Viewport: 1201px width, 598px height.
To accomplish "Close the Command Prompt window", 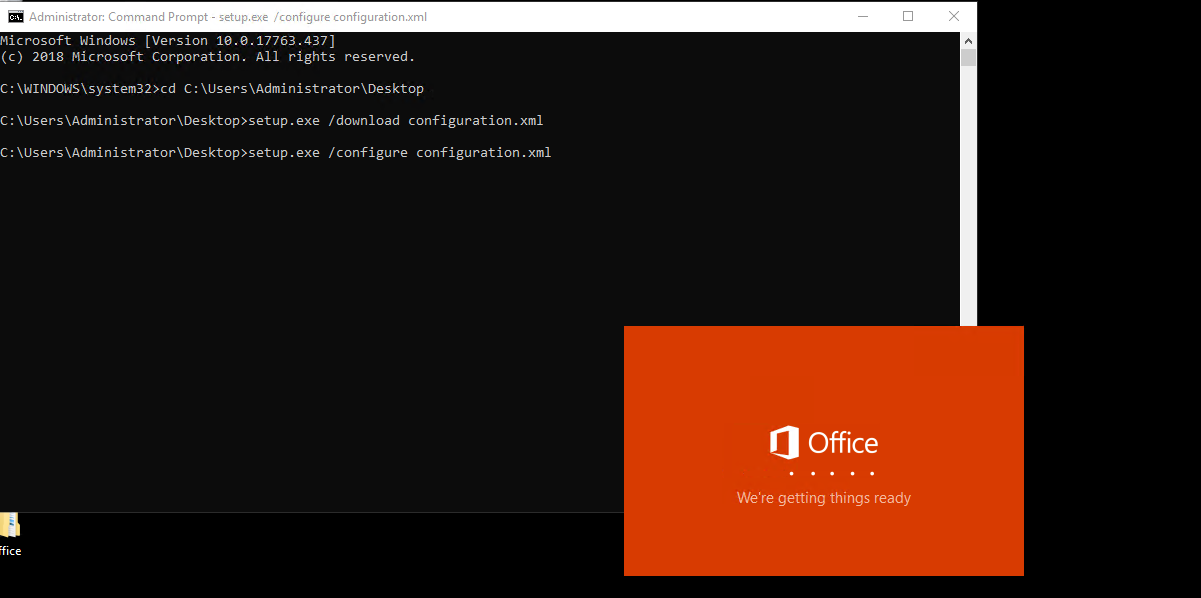I will click(x=954, y=16).
